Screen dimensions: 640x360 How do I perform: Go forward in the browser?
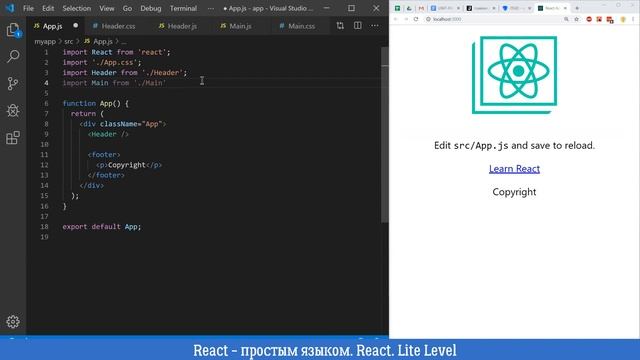[x=406, y=19]
